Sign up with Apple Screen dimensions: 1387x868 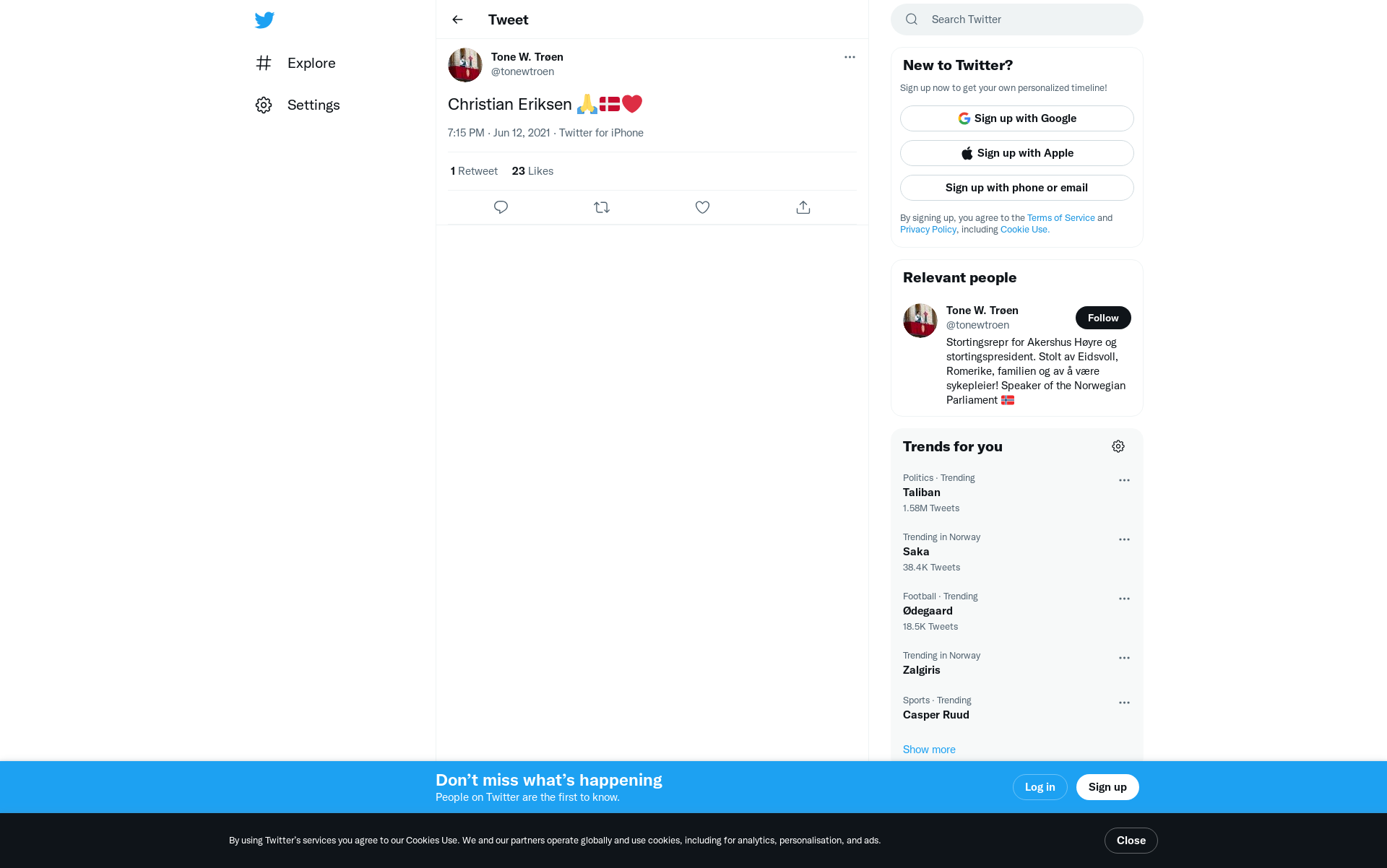point(1017,153)
